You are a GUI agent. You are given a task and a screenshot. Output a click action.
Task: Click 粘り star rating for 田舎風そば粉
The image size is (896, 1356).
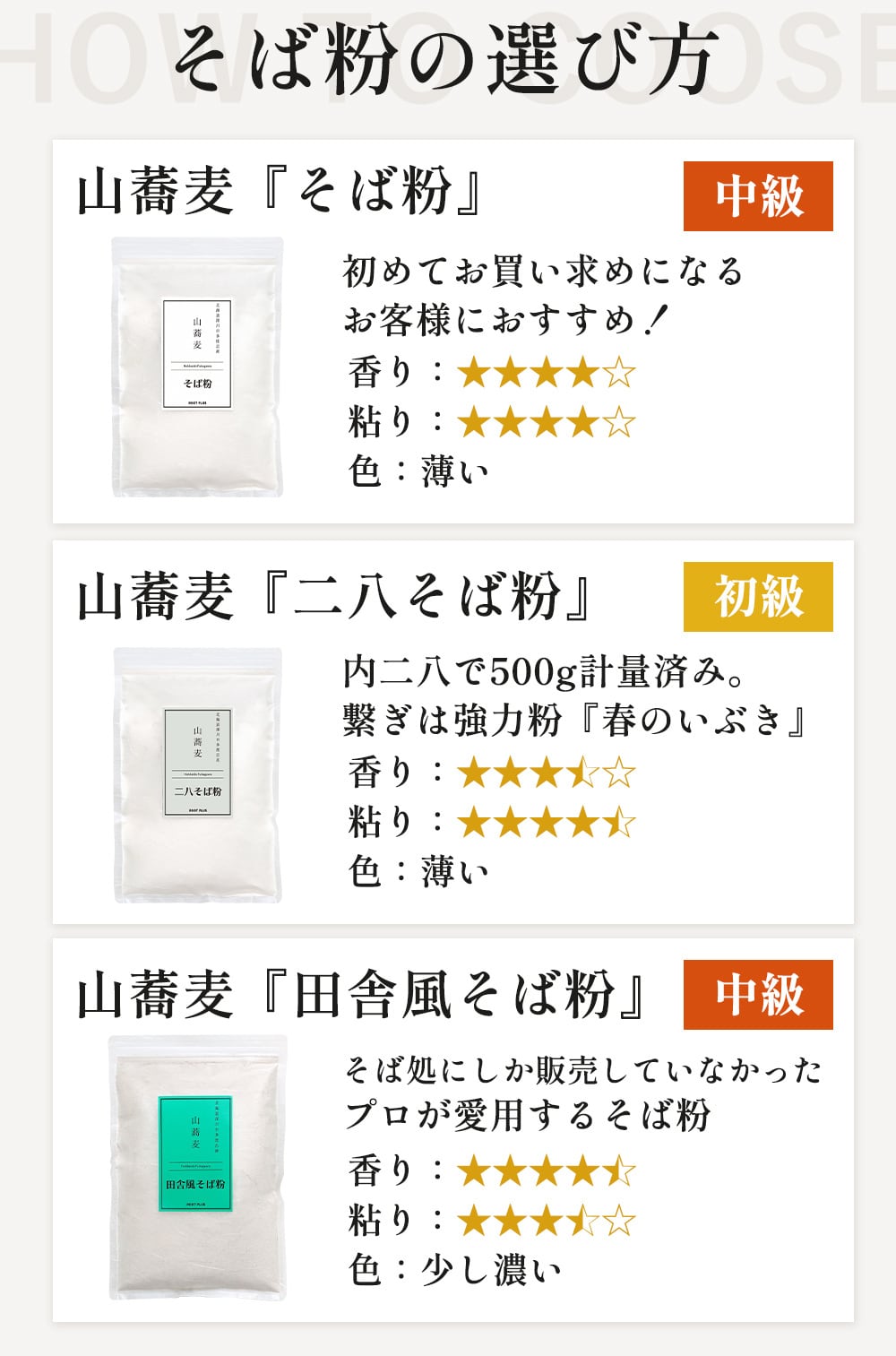[x=546, y=1221]
